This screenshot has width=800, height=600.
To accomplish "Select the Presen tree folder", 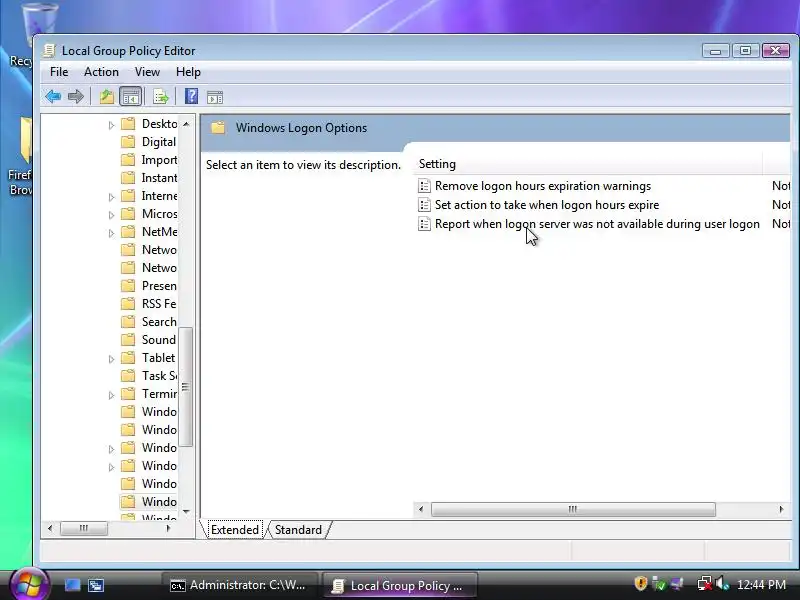I will (x=159, y=286).
